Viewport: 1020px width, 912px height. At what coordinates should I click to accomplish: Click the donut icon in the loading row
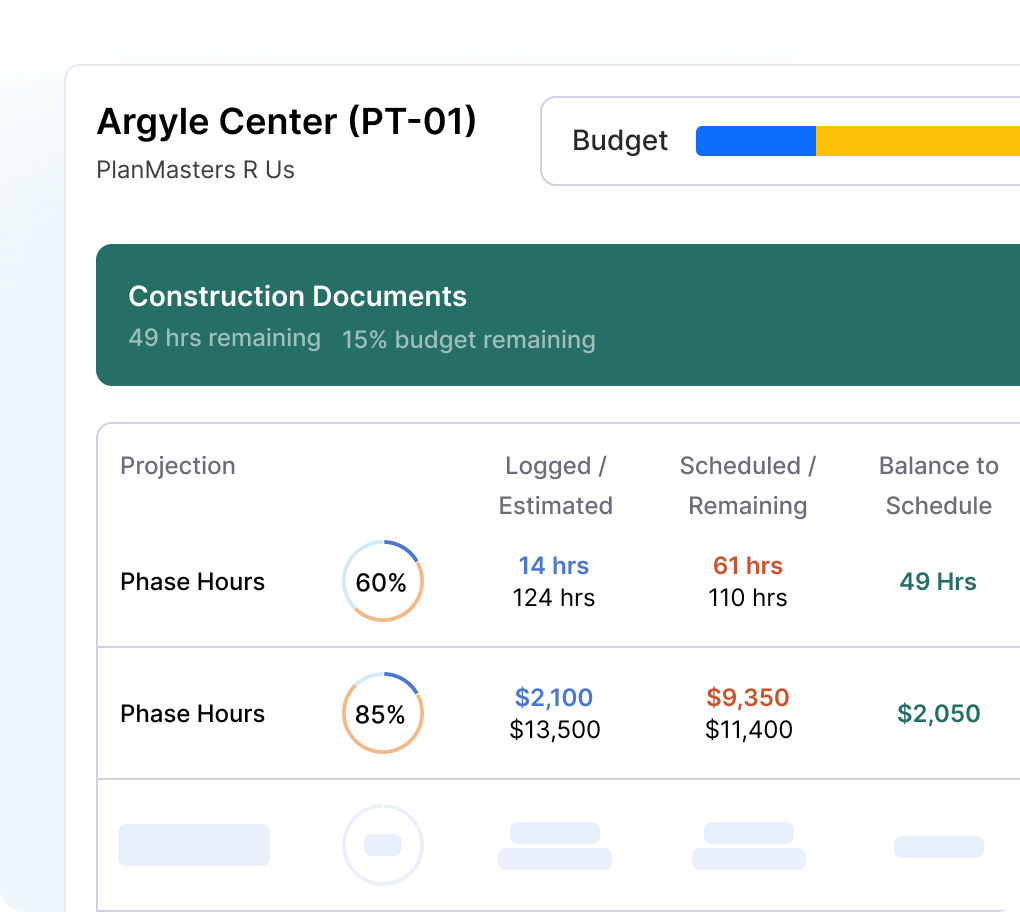[383, 844]
